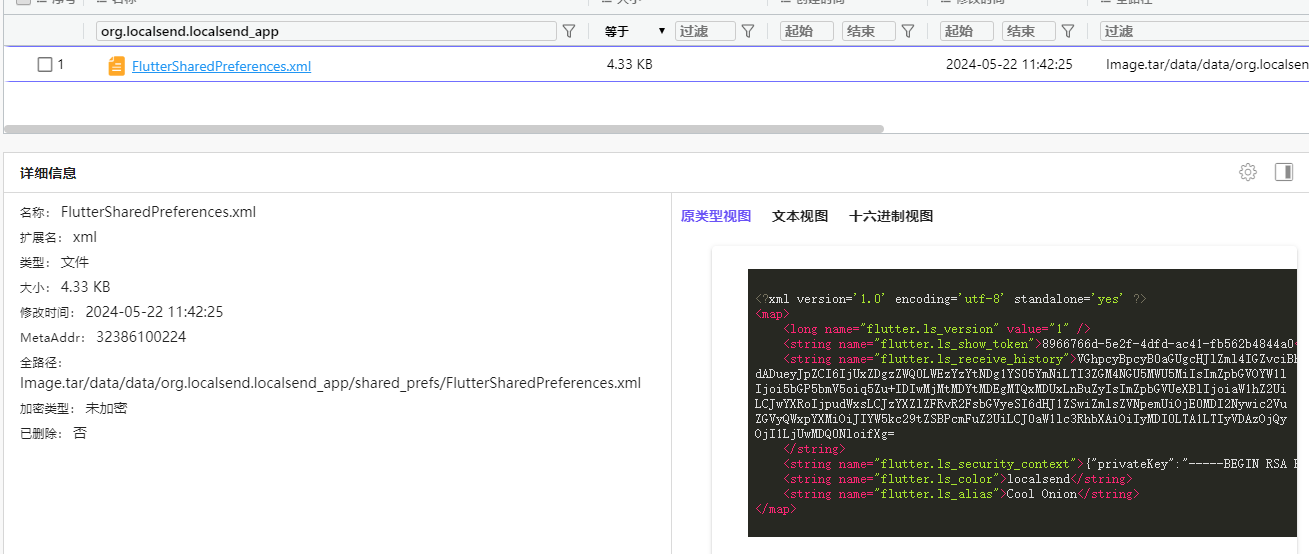Click the 加密类型 未加密 value
The width and height of the screenshot is (1309, 554).
pyautogui.click(x=106, y=408)
